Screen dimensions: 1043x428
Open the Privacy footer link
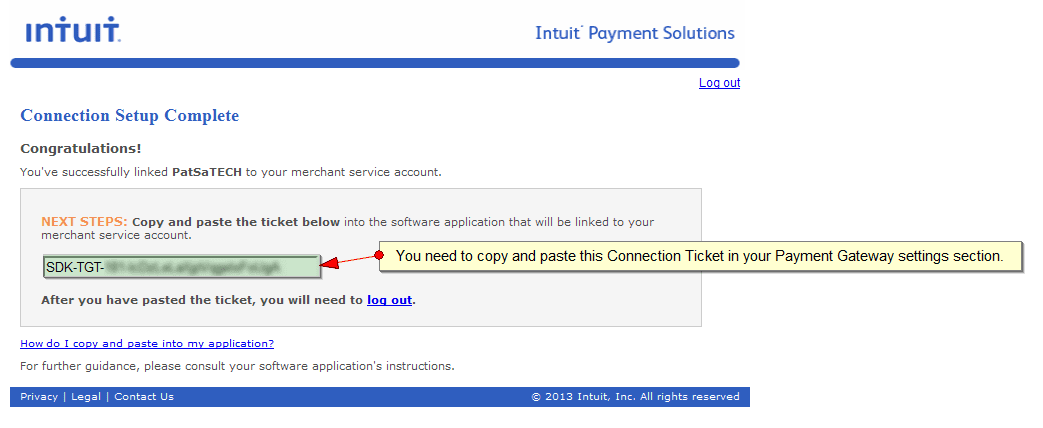pos(39,397)
